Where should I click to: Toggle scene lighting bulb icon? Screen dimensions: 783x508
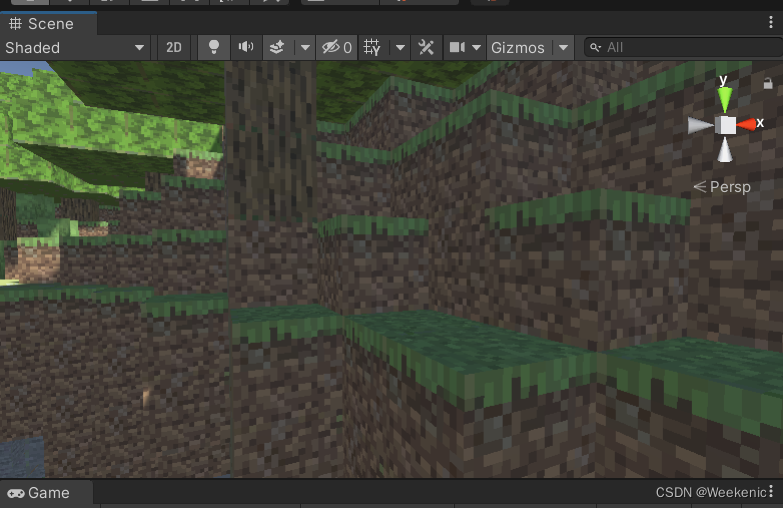pyautogui.click(x=214, y=47)
